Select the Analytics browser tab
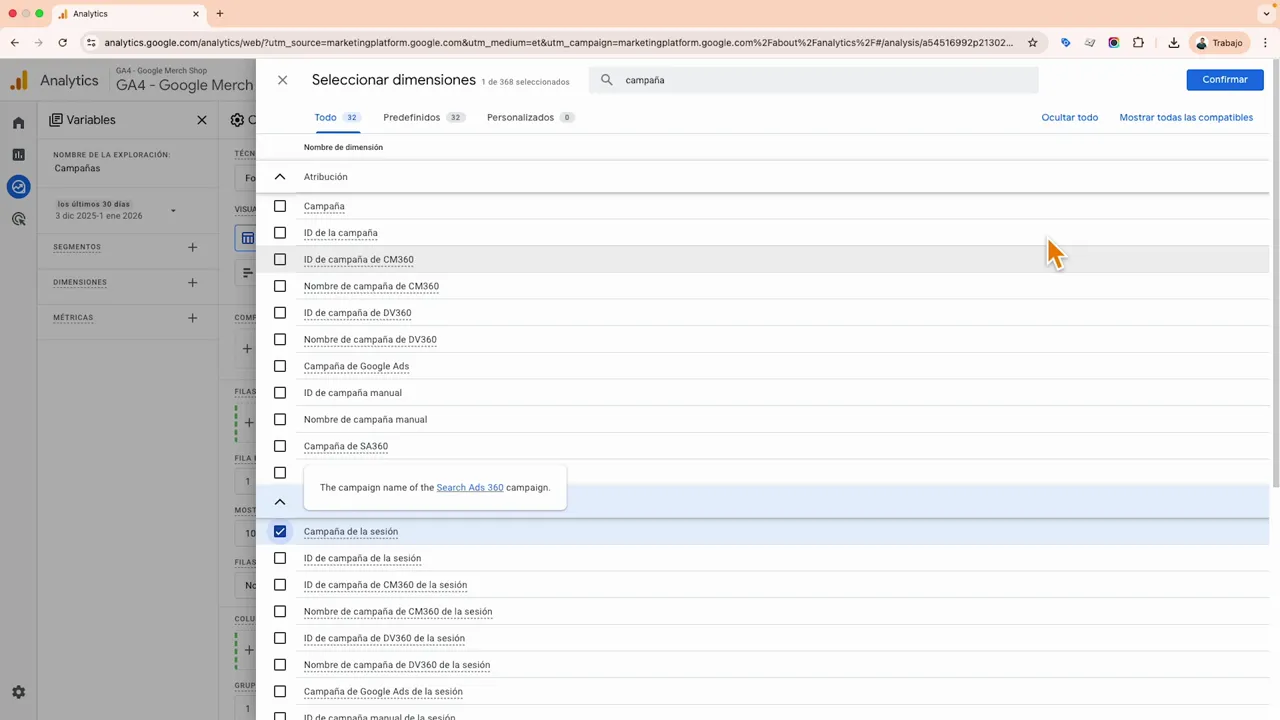The width and height of the screenshot is (1280, 720). click(x=128, y=14)
